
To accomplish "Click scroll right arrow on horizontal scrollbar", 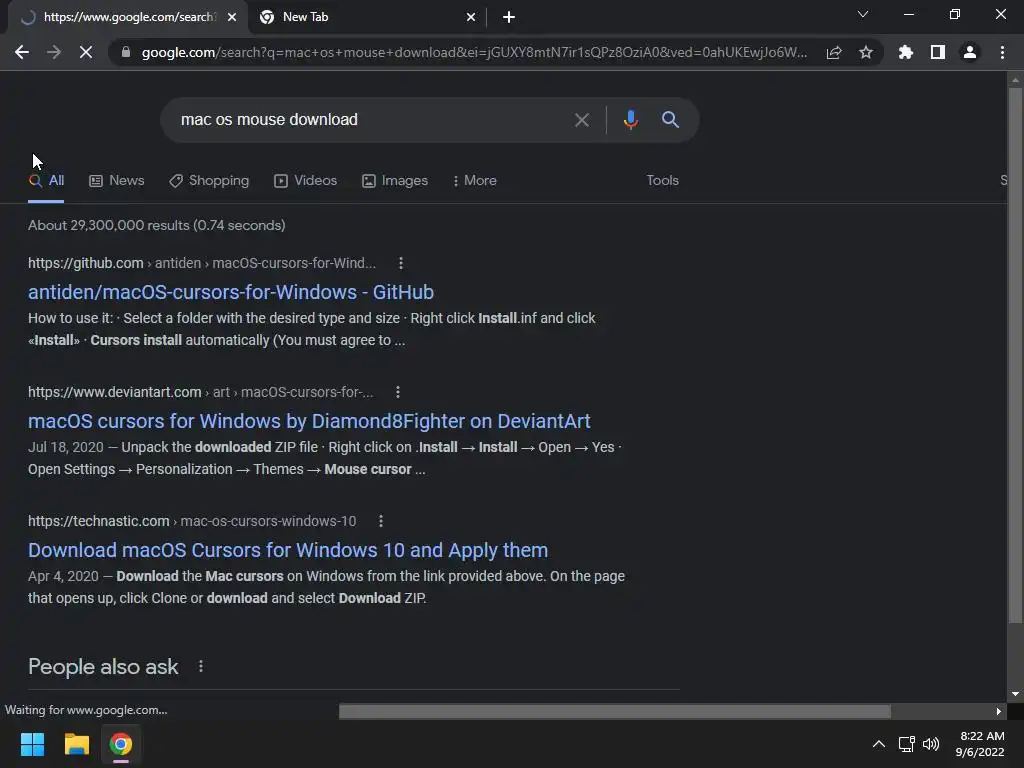I will pos(999,711).
